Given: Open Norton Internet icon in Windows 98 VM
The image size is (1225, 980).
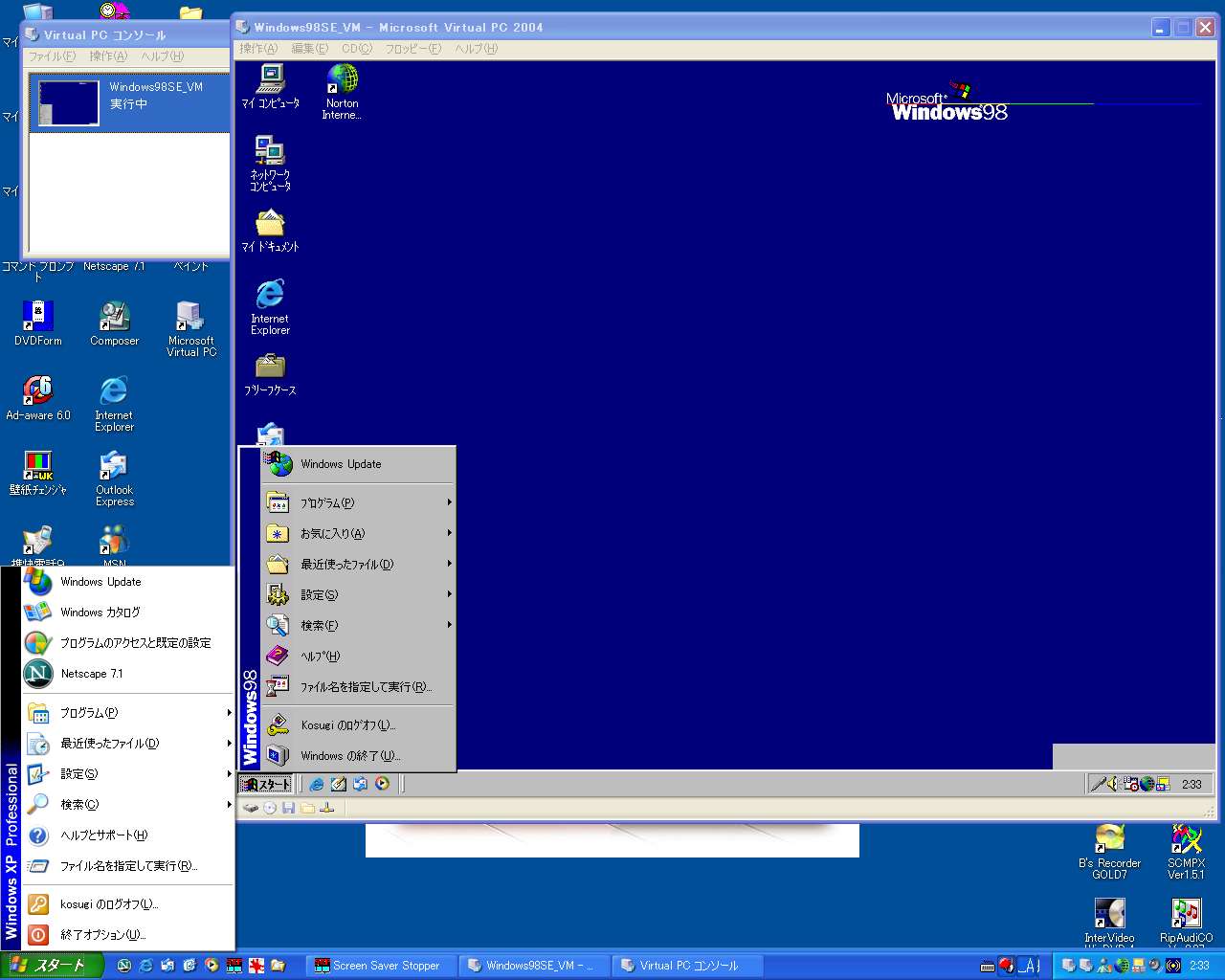Looking at the screenshot, I should (342, 92).
